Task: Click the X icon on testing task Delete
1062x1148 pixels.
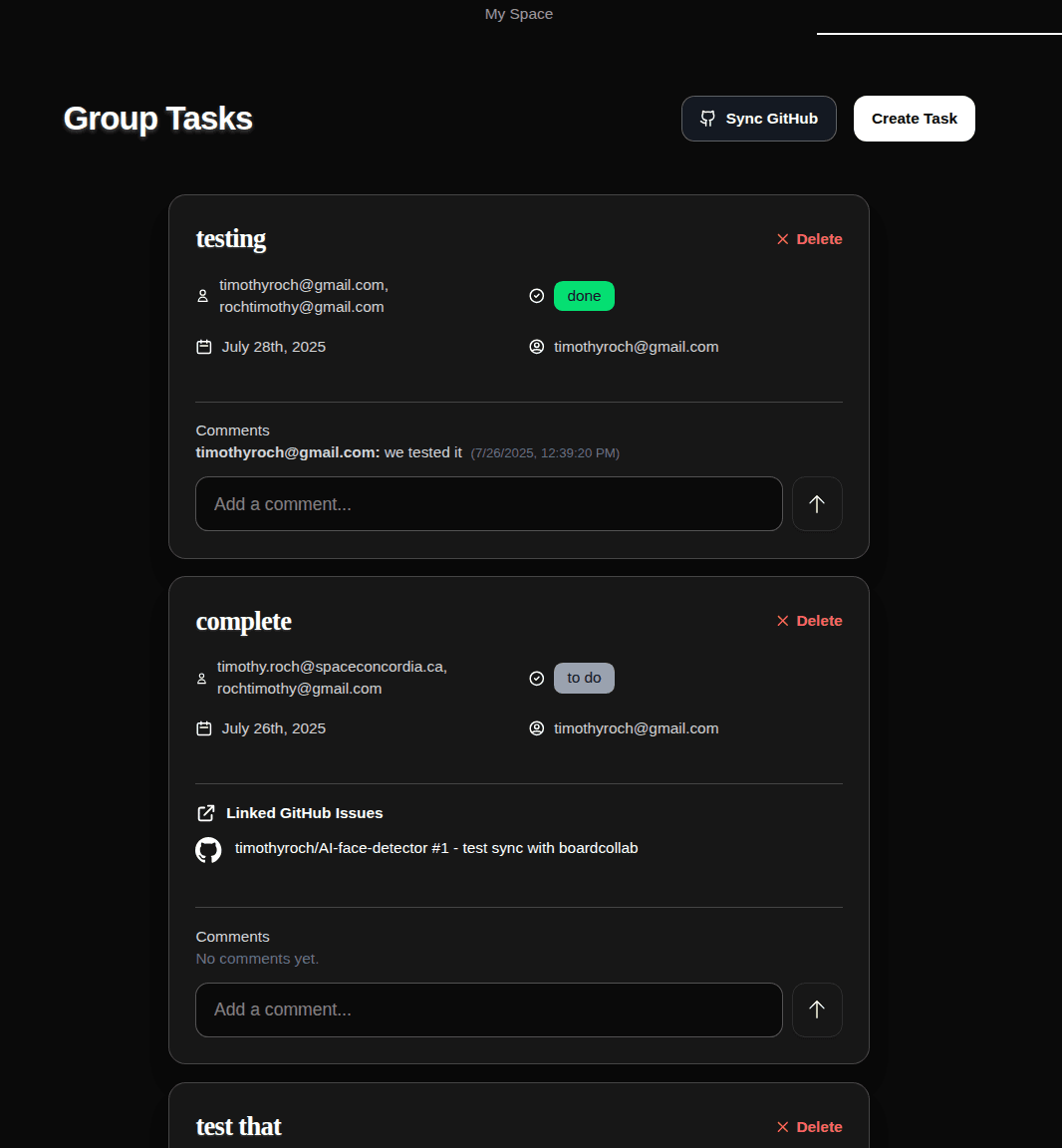Action: 782,239
